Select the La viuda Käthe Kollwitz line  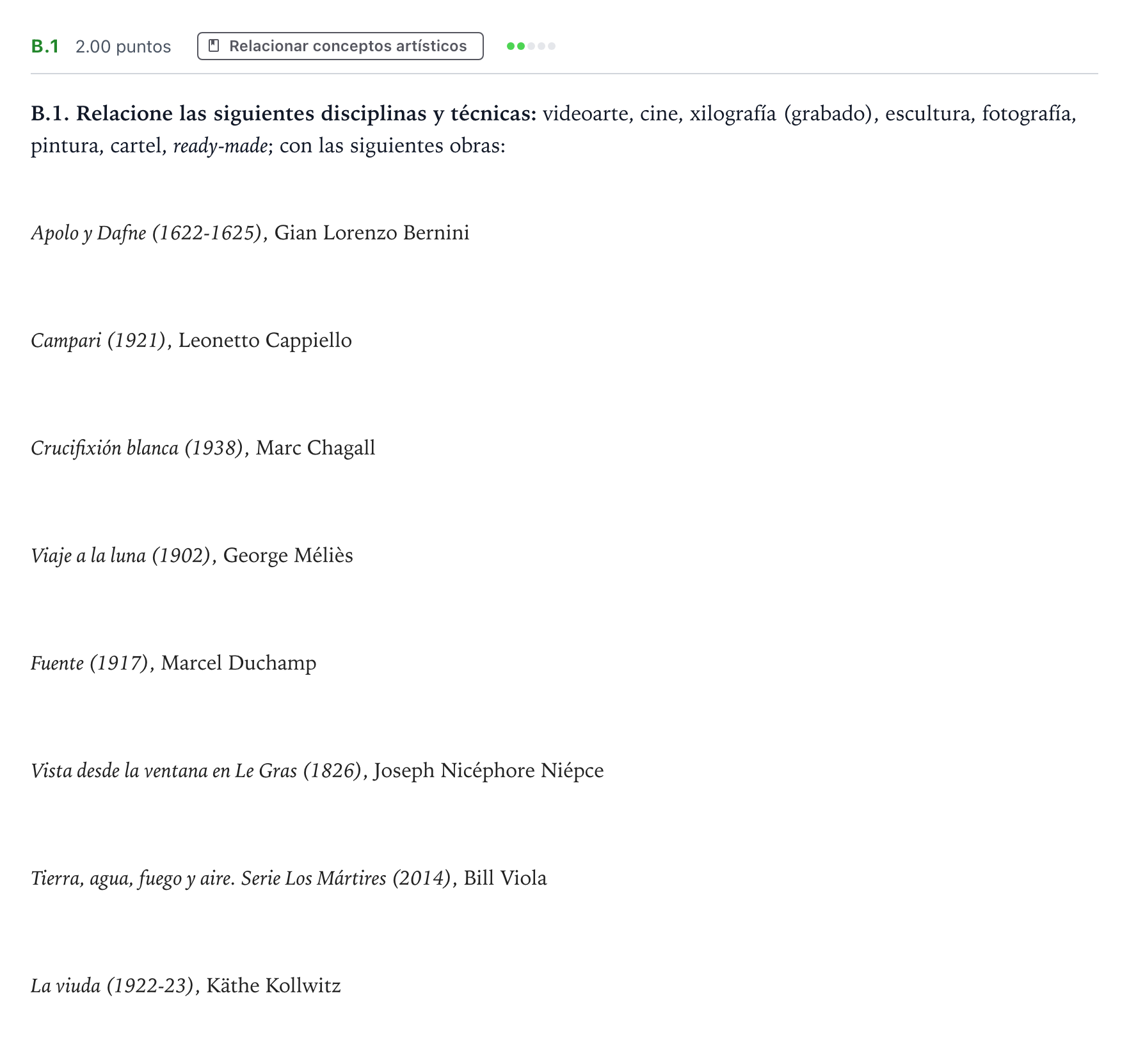click(186, 985)
